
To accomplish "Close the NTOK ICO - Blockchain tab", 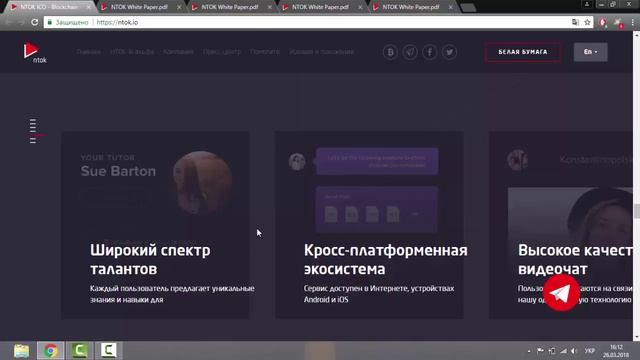I will [89, 7].
